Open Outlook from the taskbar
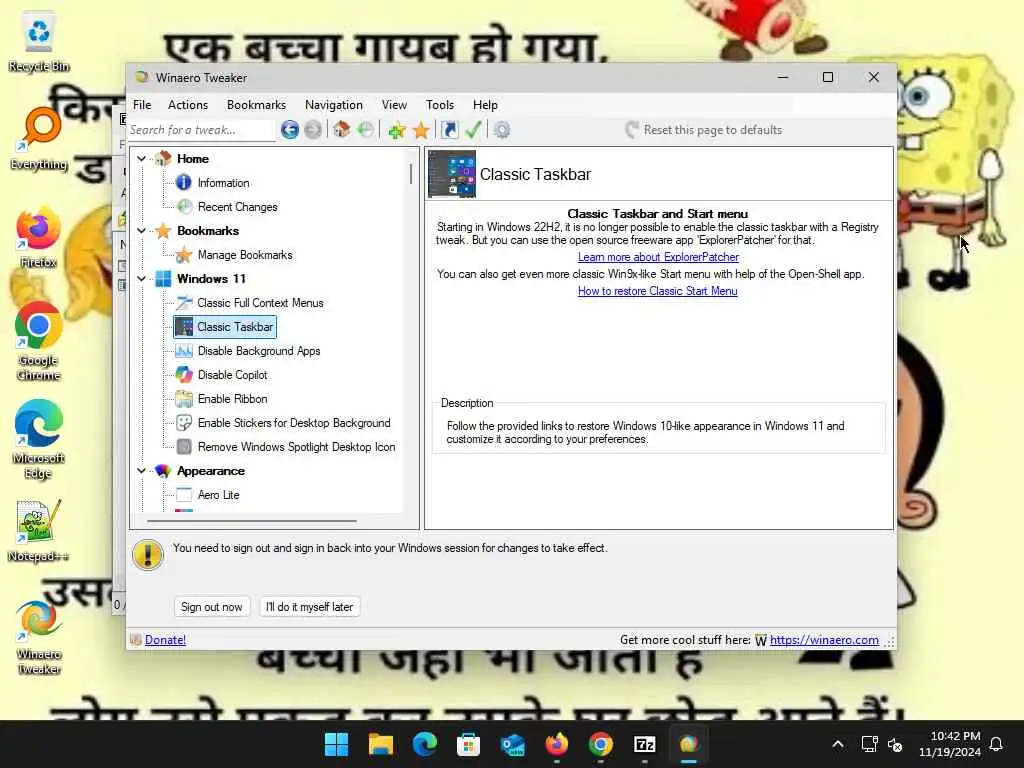1024x768 pixels. [x=513, y=744]
